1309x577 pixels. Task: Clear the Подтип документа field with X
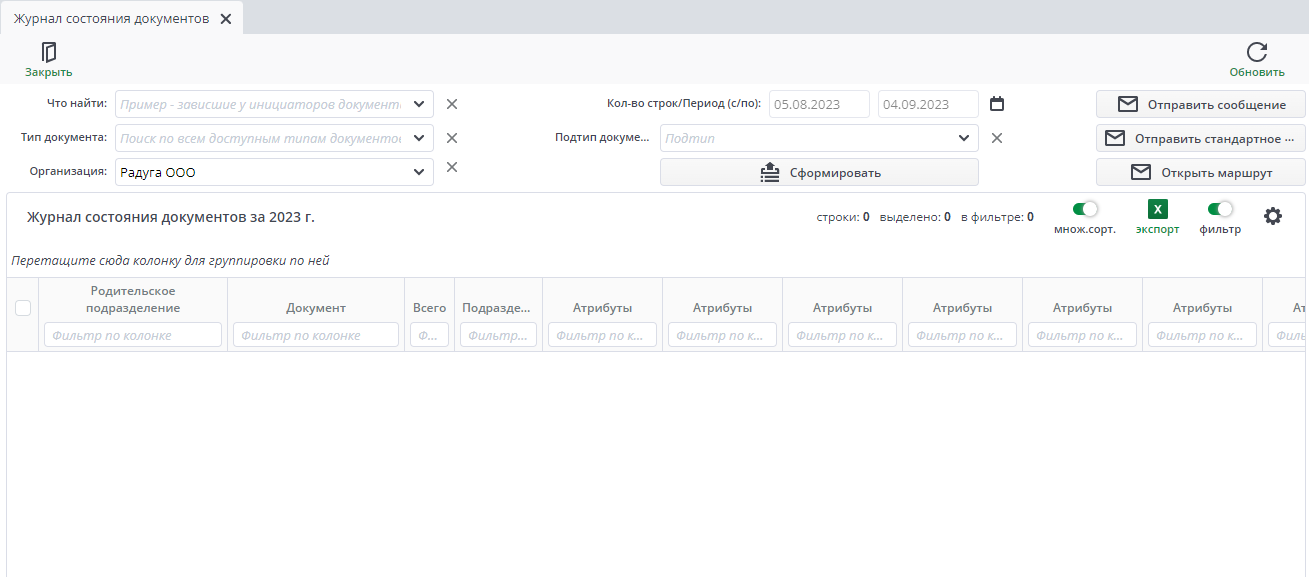[x=996, y=138]
